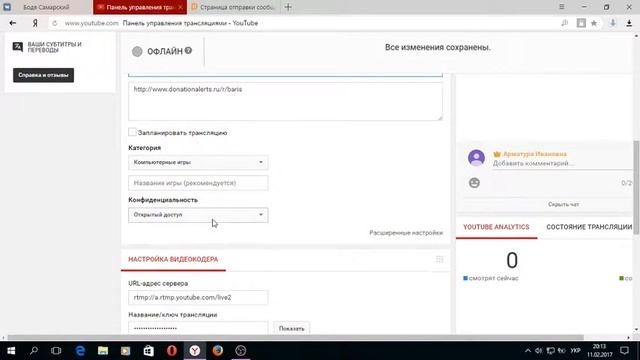640x360 pixels.
Task: Click the description text area with donationalerts link
Action: [285, 101]
